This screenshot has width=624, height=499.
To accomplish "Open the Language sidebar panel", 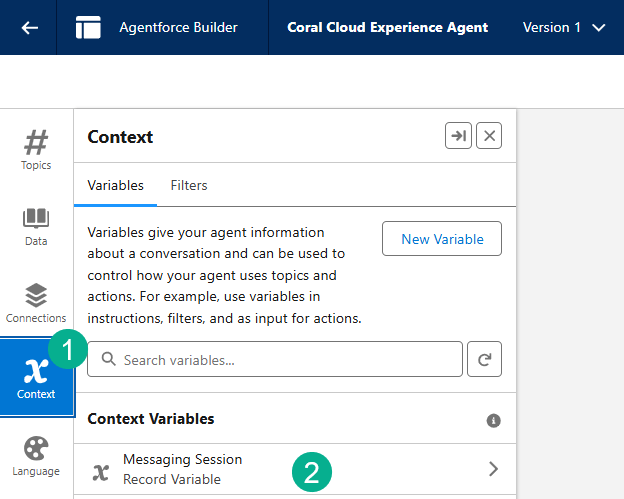I will (x=36, y=455).
